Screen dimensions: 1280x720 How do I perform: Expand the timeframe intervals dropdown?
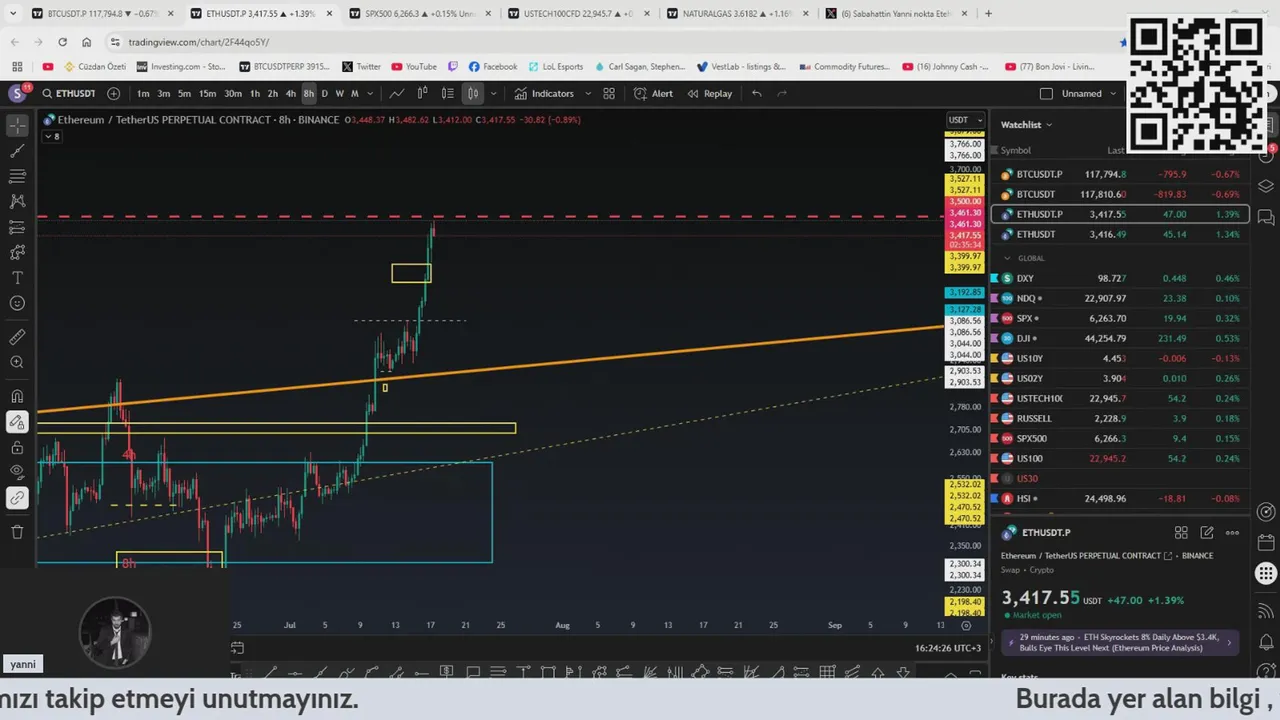click(x=370, y=93)
